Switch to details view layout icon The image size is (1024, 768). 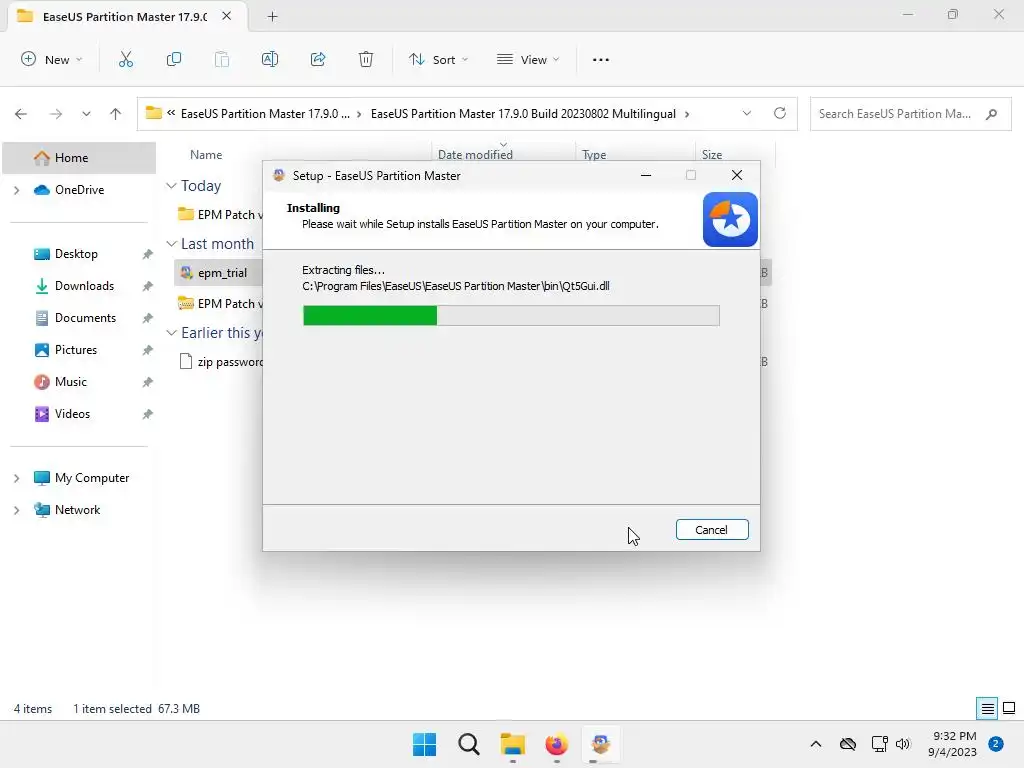pyautogui.click(x=987, y=709)
